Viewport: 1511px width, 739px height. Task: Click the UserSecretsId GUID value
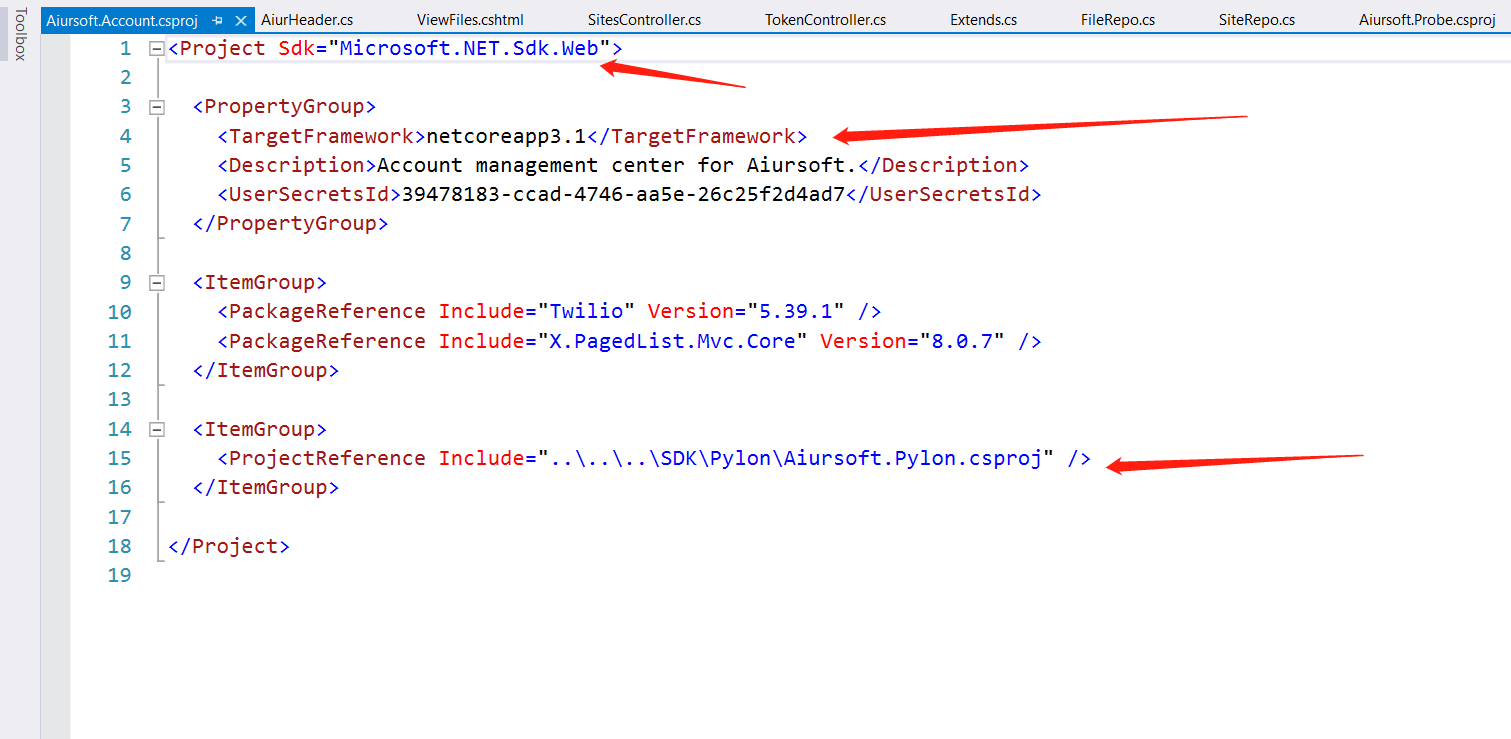(623, 195)
